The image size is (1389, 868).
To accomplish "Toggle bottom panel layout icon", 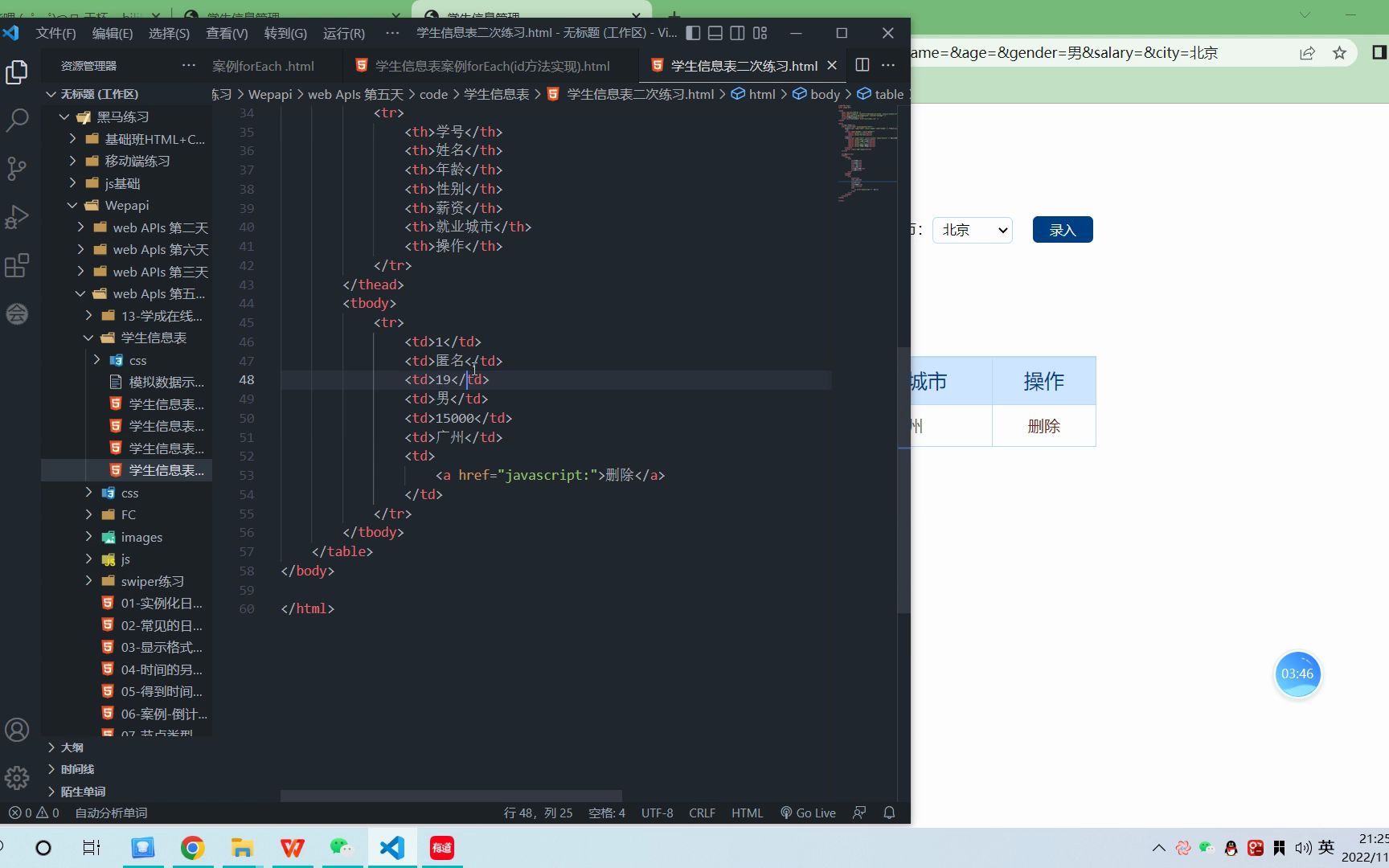I will coord(715,33).
